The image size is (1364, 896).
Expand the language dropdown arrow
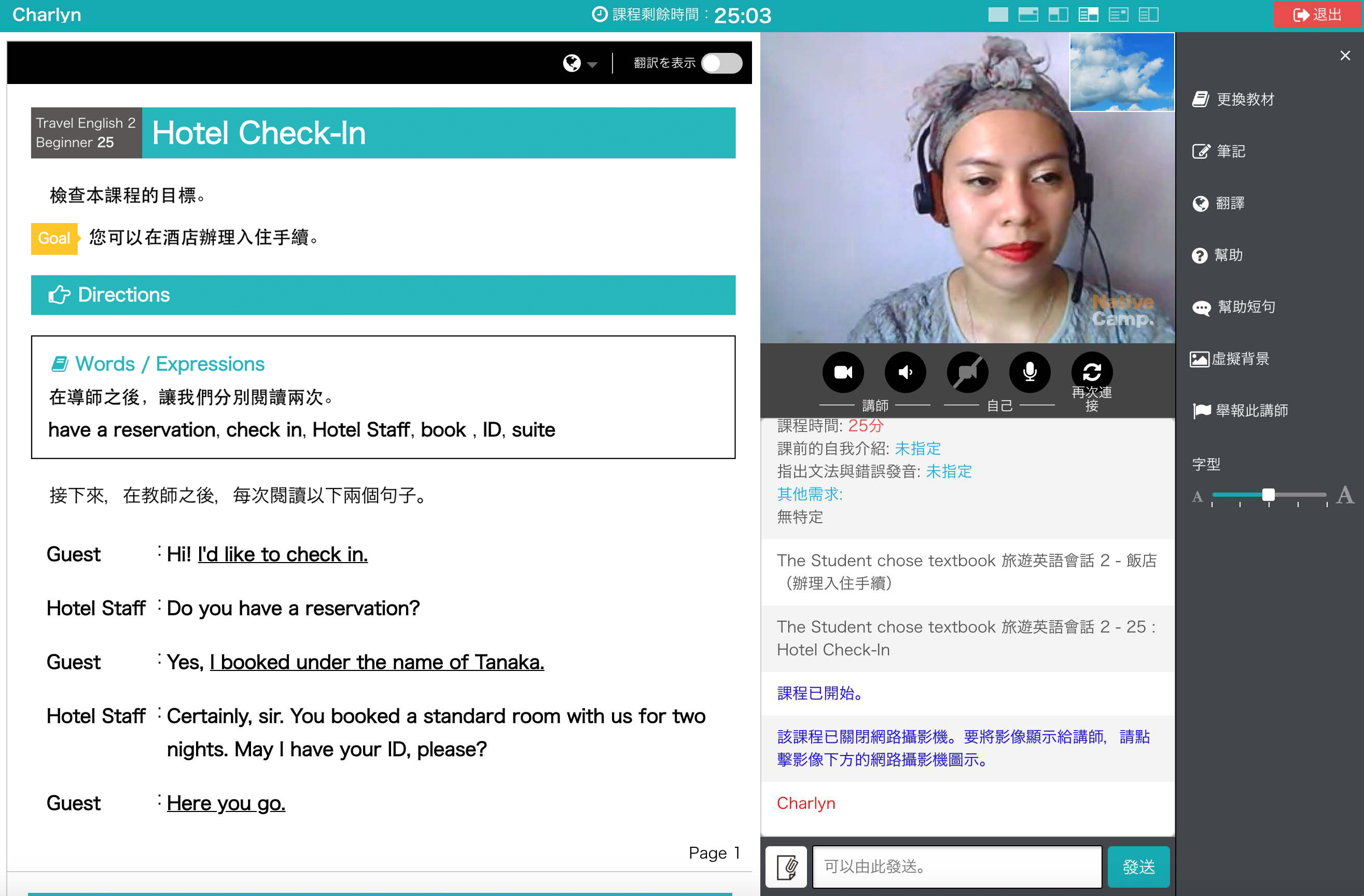(592, 65)
